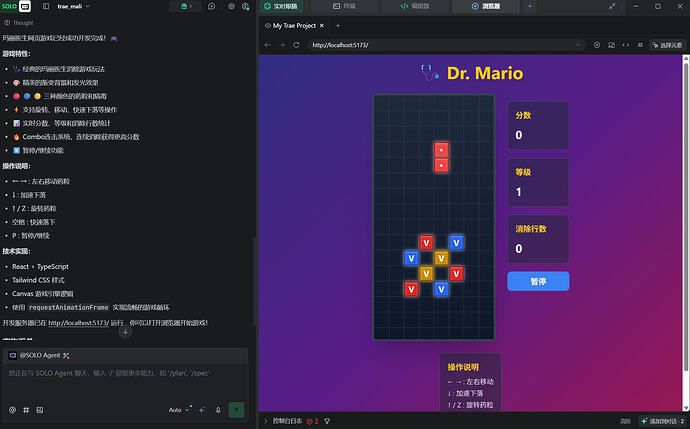
Task: Click the microphone voice input icon
Action: pyautogui.click(x=218, y=410)
